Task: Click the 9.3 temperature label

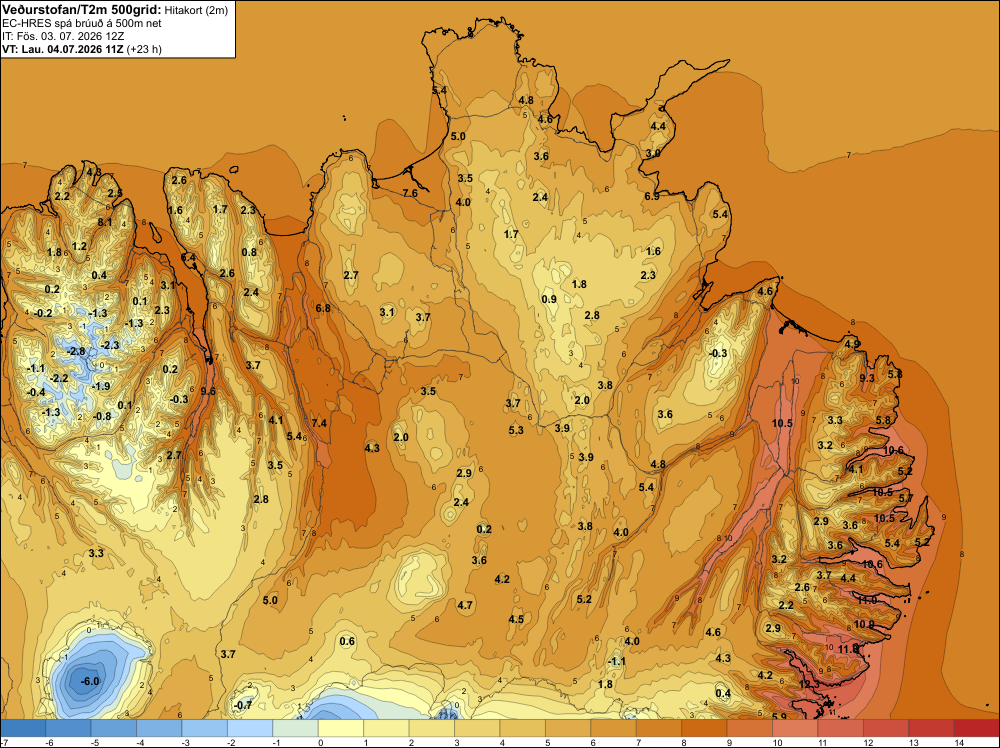Action: click(x=867, y=378)
